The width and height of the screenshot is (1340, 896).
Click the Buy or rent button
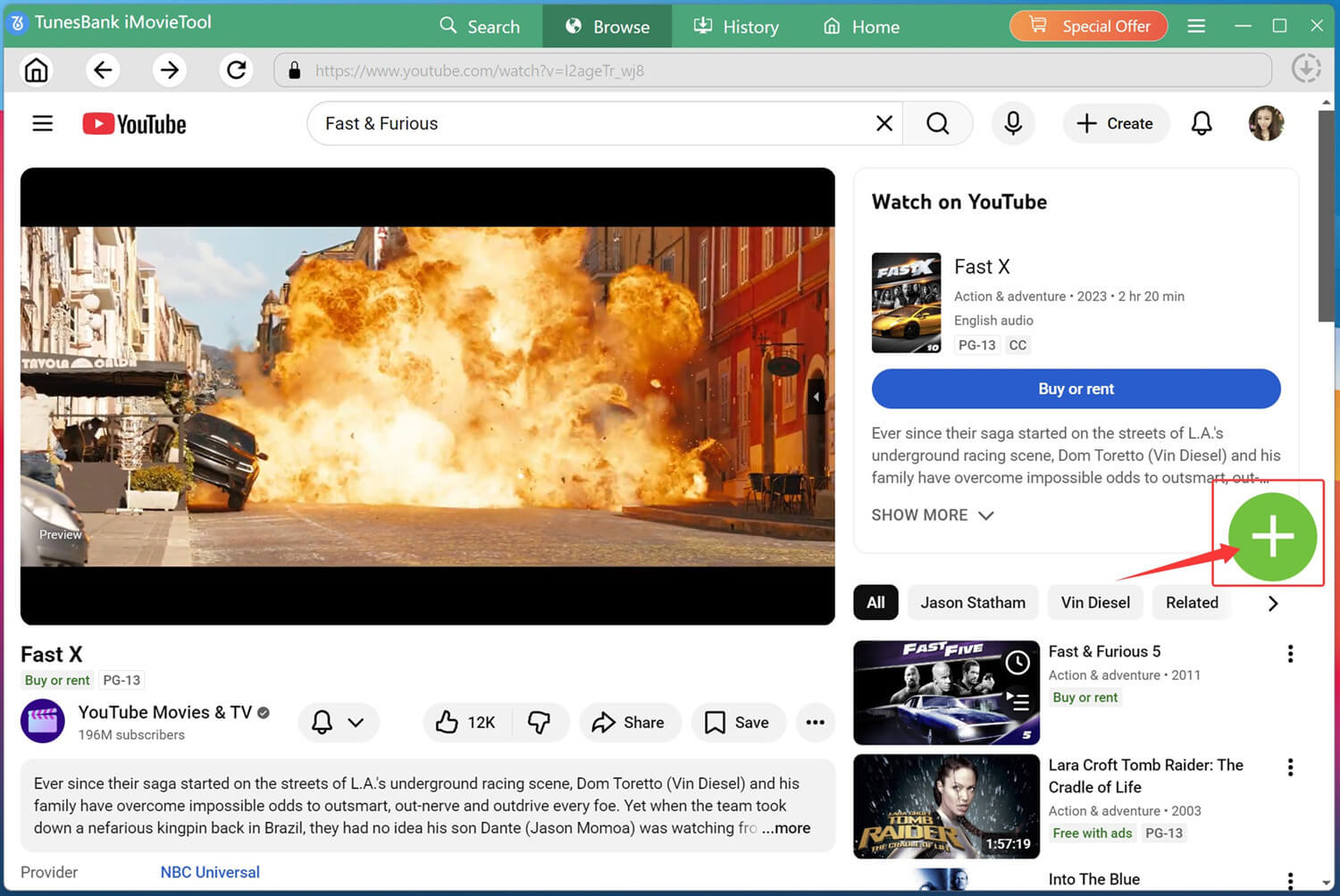[1076, 389]
